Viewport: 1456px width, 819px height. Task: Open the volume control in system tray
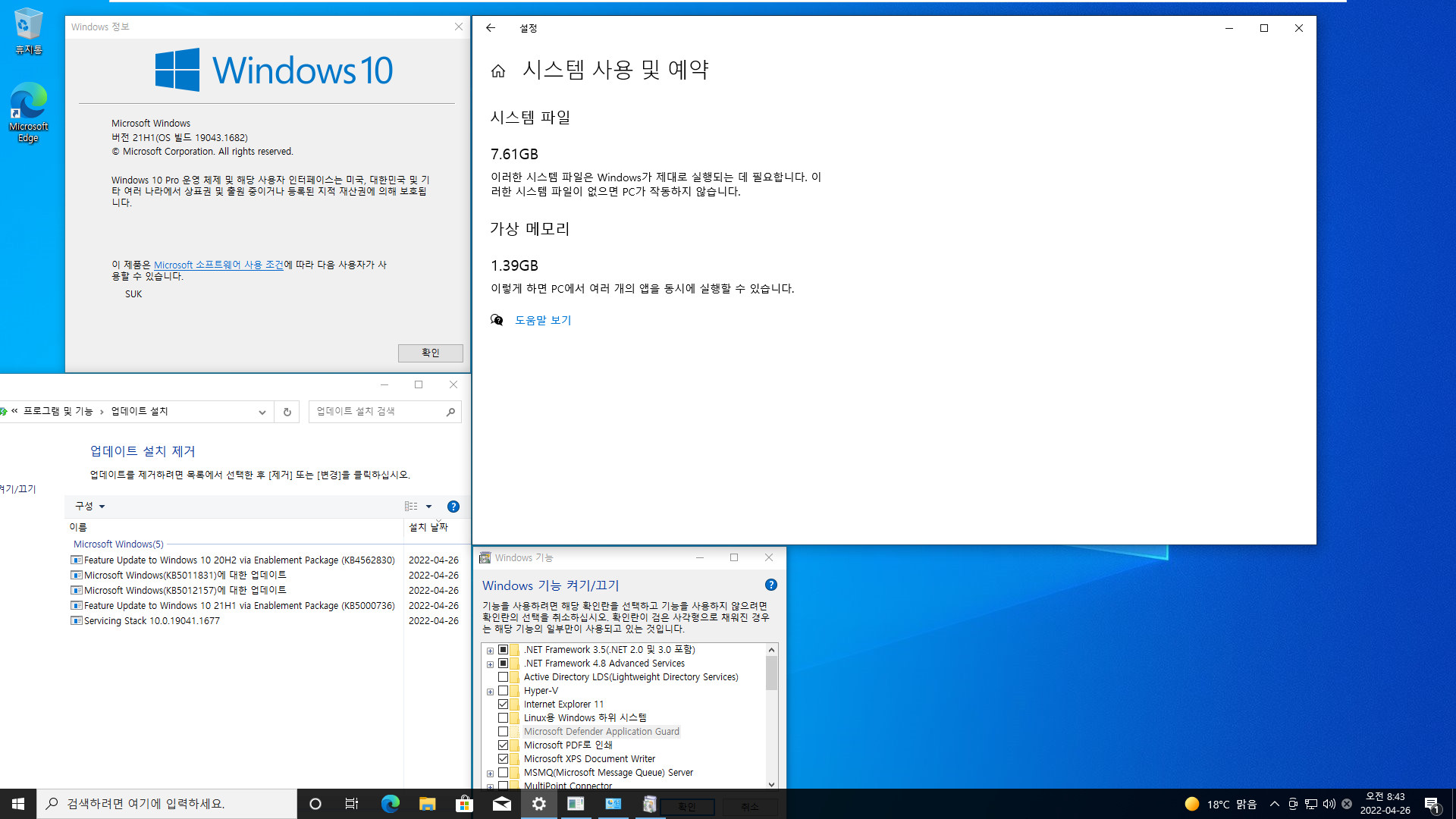1329,804
